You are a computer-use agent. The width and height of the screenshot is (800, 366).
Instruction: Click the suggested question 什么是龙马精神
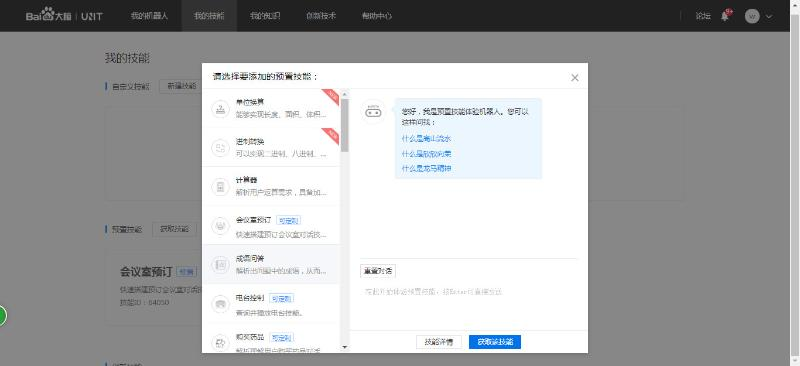pyautogui.click(x=426, y=168)
